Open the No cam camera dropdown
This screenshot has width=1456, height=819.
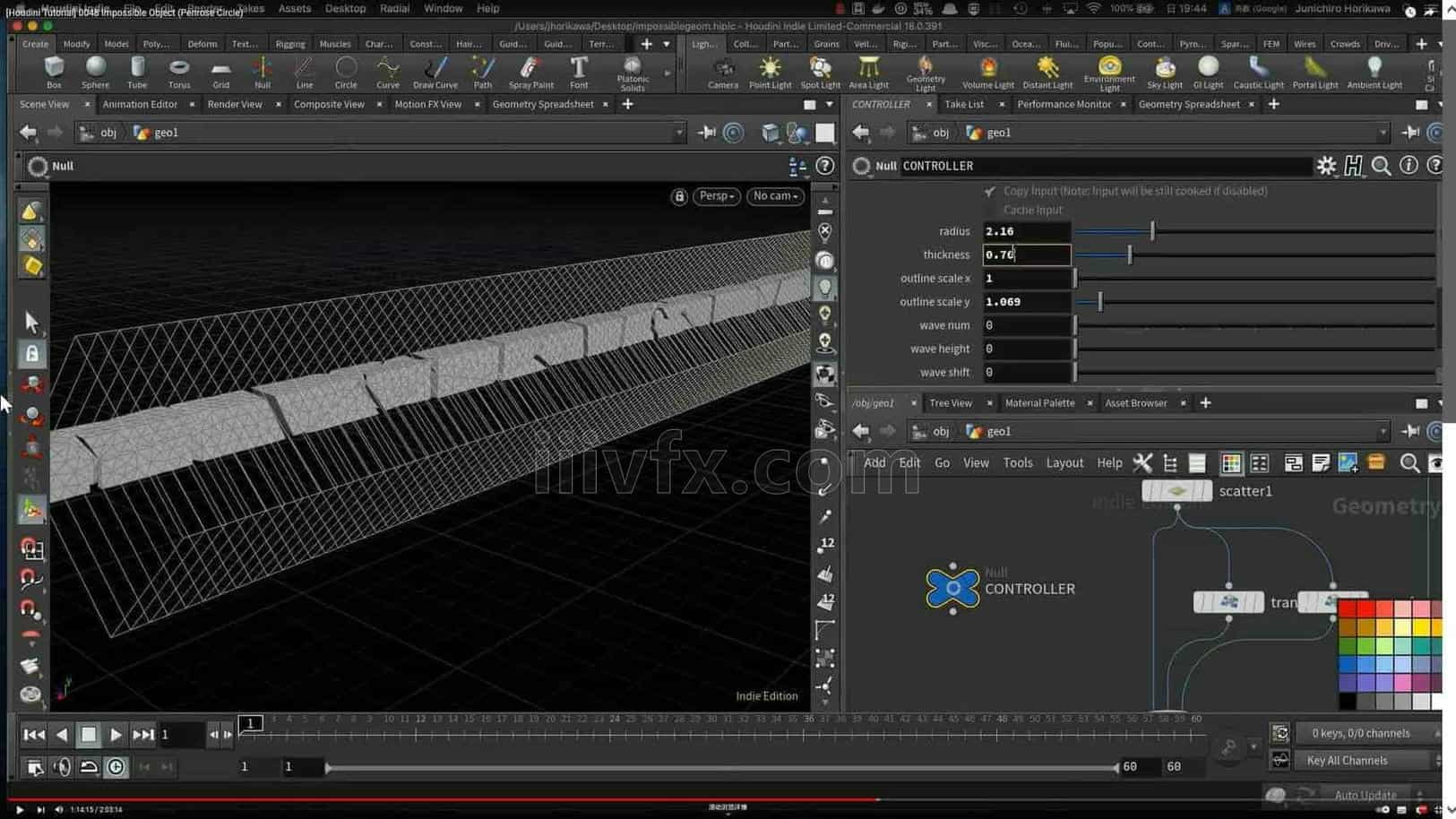click(775, 196)
